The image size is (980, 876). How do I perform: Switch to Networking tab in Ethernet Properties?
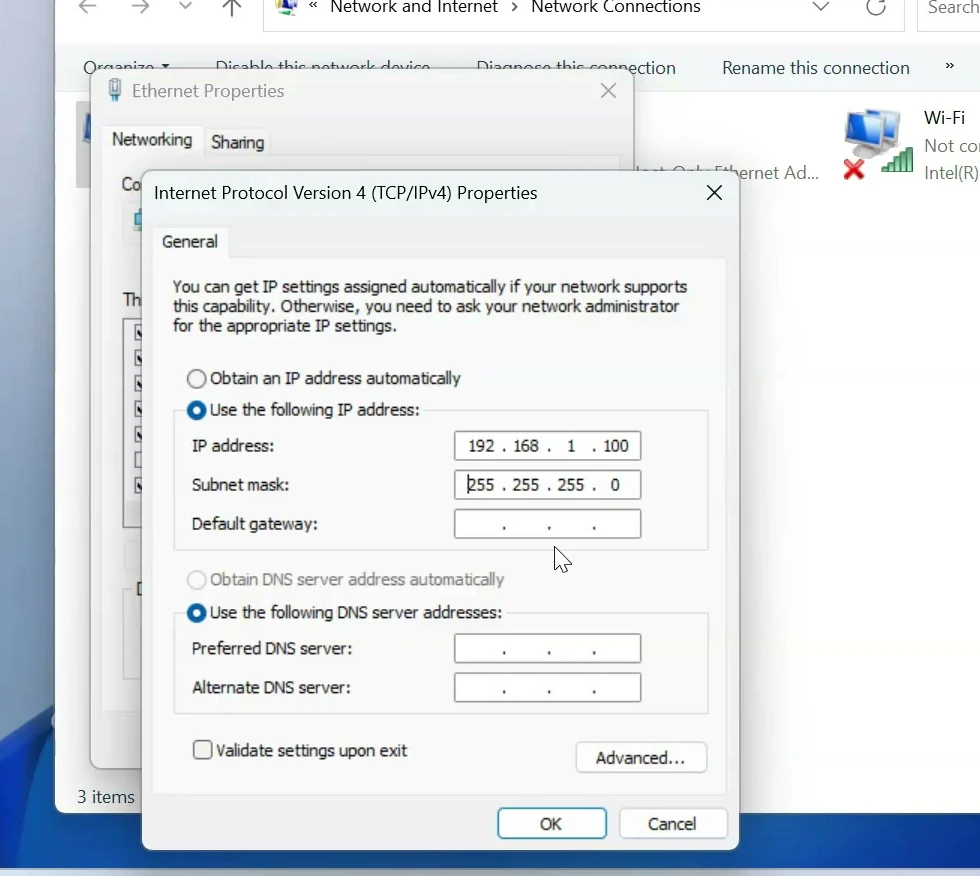[x=152, y=139]
